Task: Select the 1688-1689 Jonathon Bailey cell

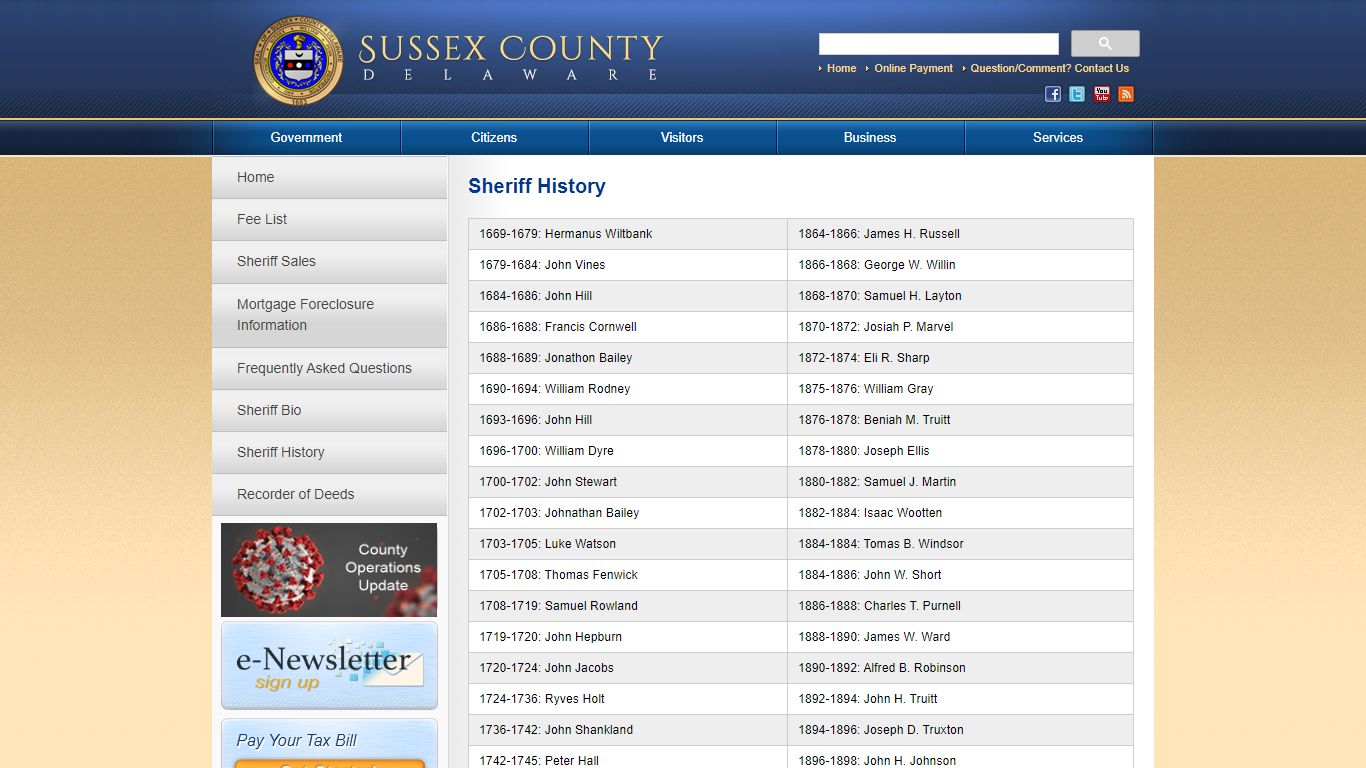Action: tap(628, 358)
